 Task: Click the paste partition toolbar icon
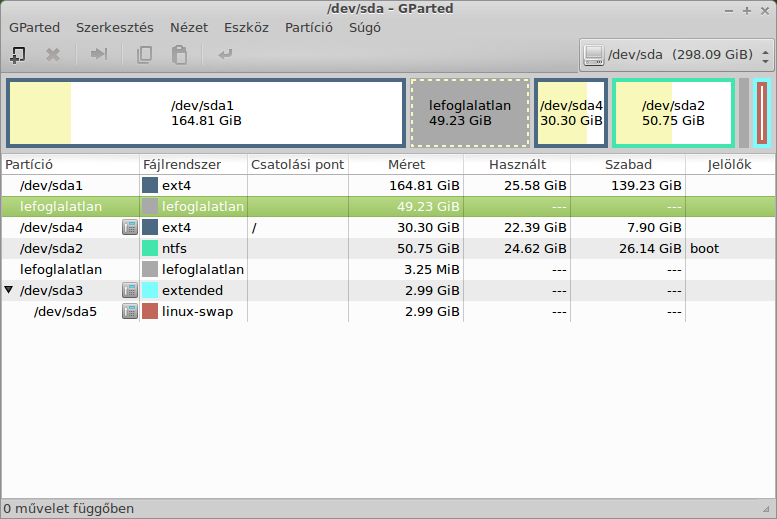click(179, 55)
